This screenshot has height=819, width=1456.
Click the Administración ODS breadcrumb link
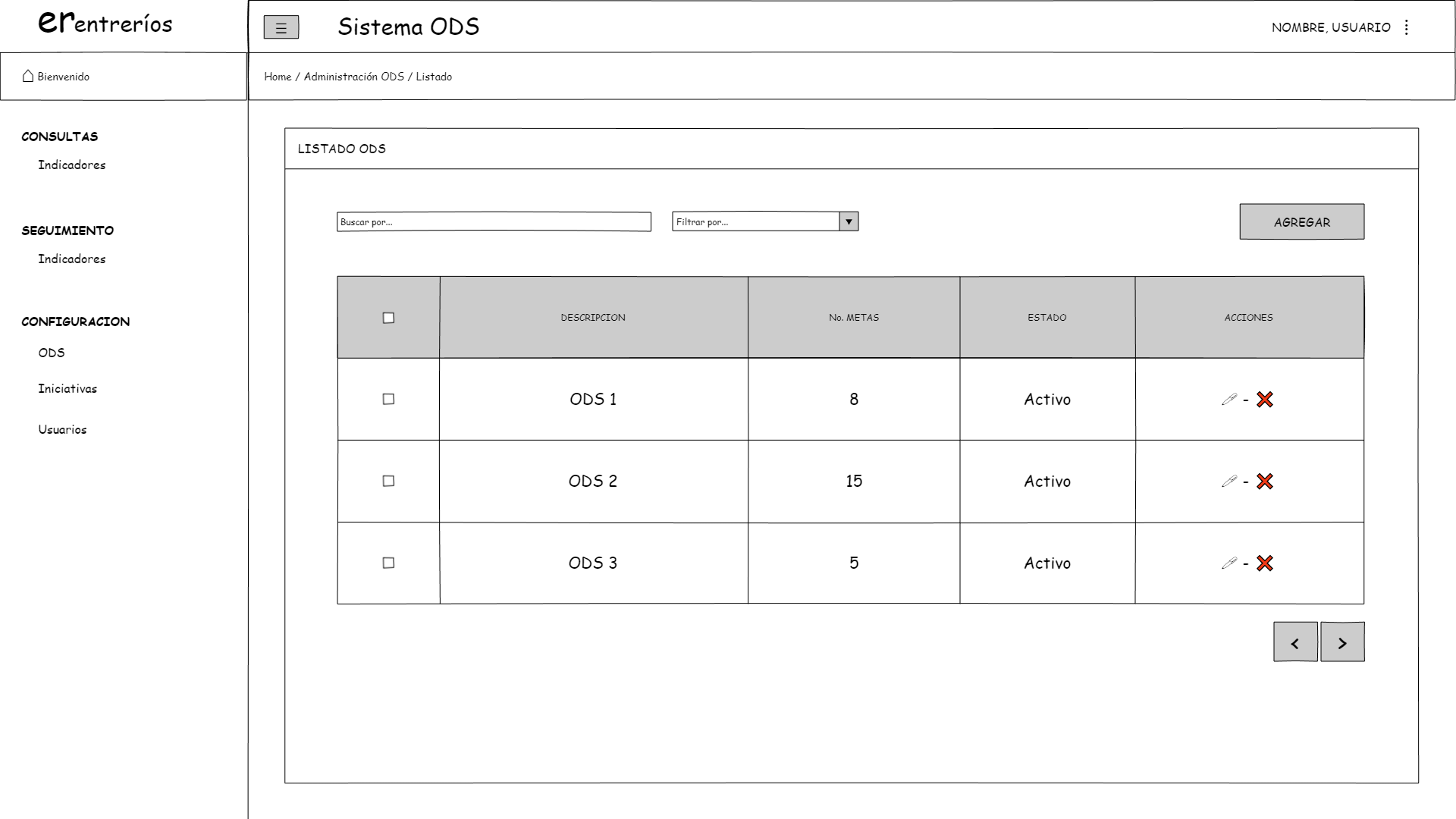[x=353, y=77]
